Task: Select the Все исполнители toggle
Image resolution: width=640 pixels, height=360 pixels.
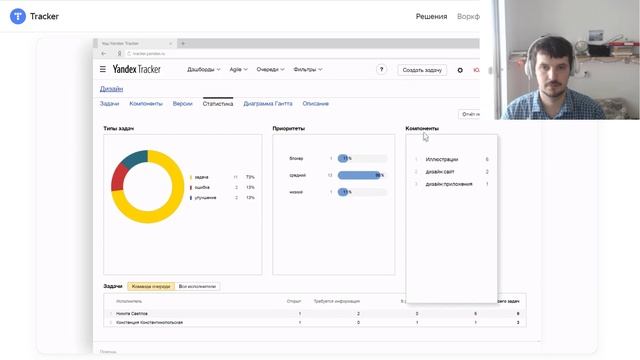Action: (x=197, y=287)
